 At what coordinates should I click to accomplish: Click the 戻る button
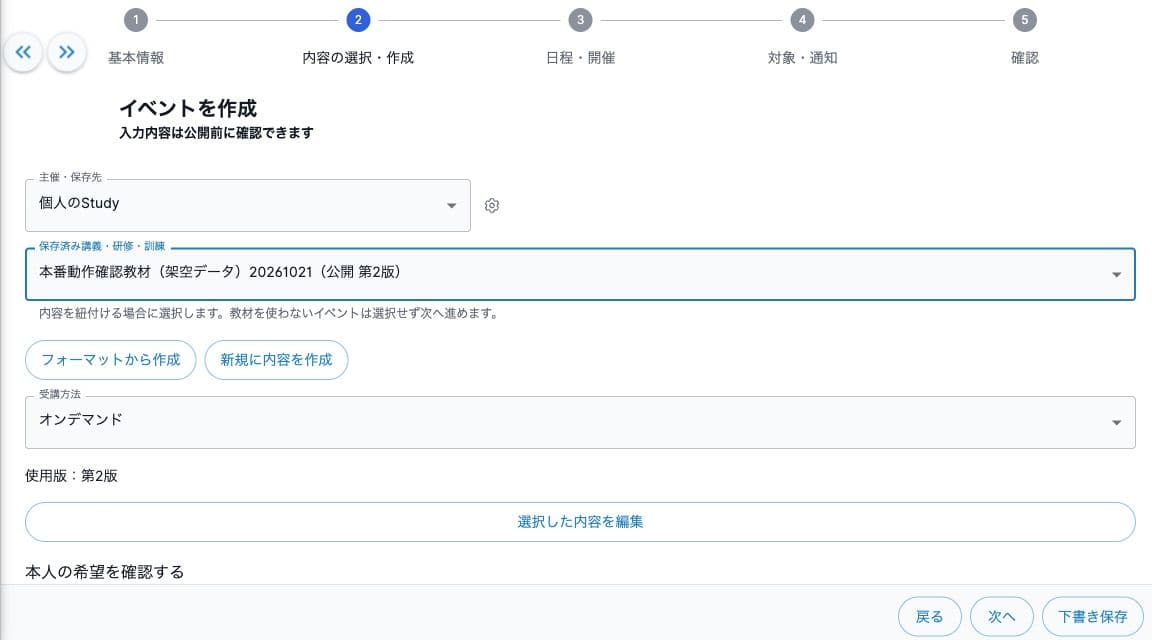pos(929,616)
